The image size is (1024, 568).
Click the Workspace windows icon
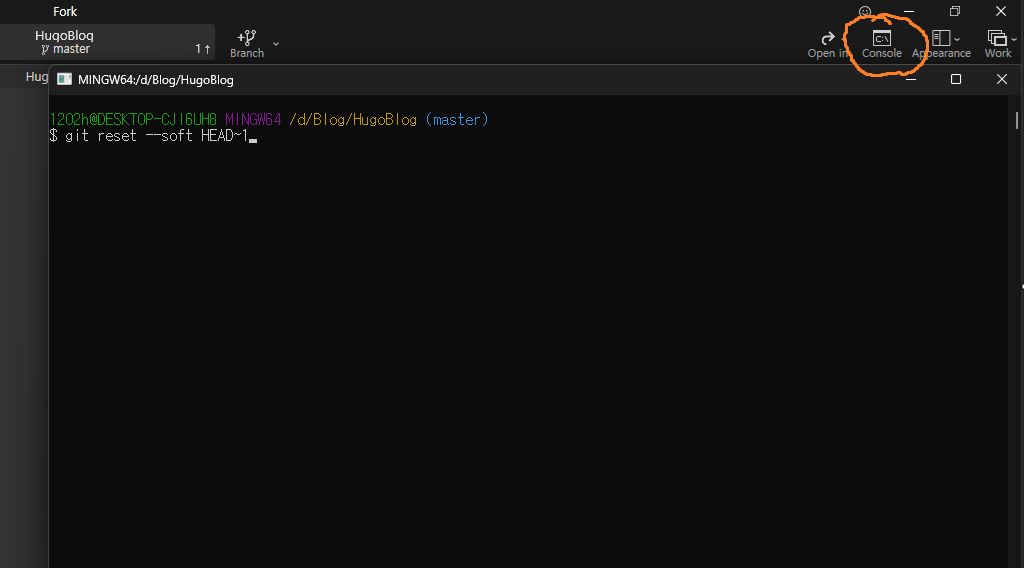(x=996, y=38)
